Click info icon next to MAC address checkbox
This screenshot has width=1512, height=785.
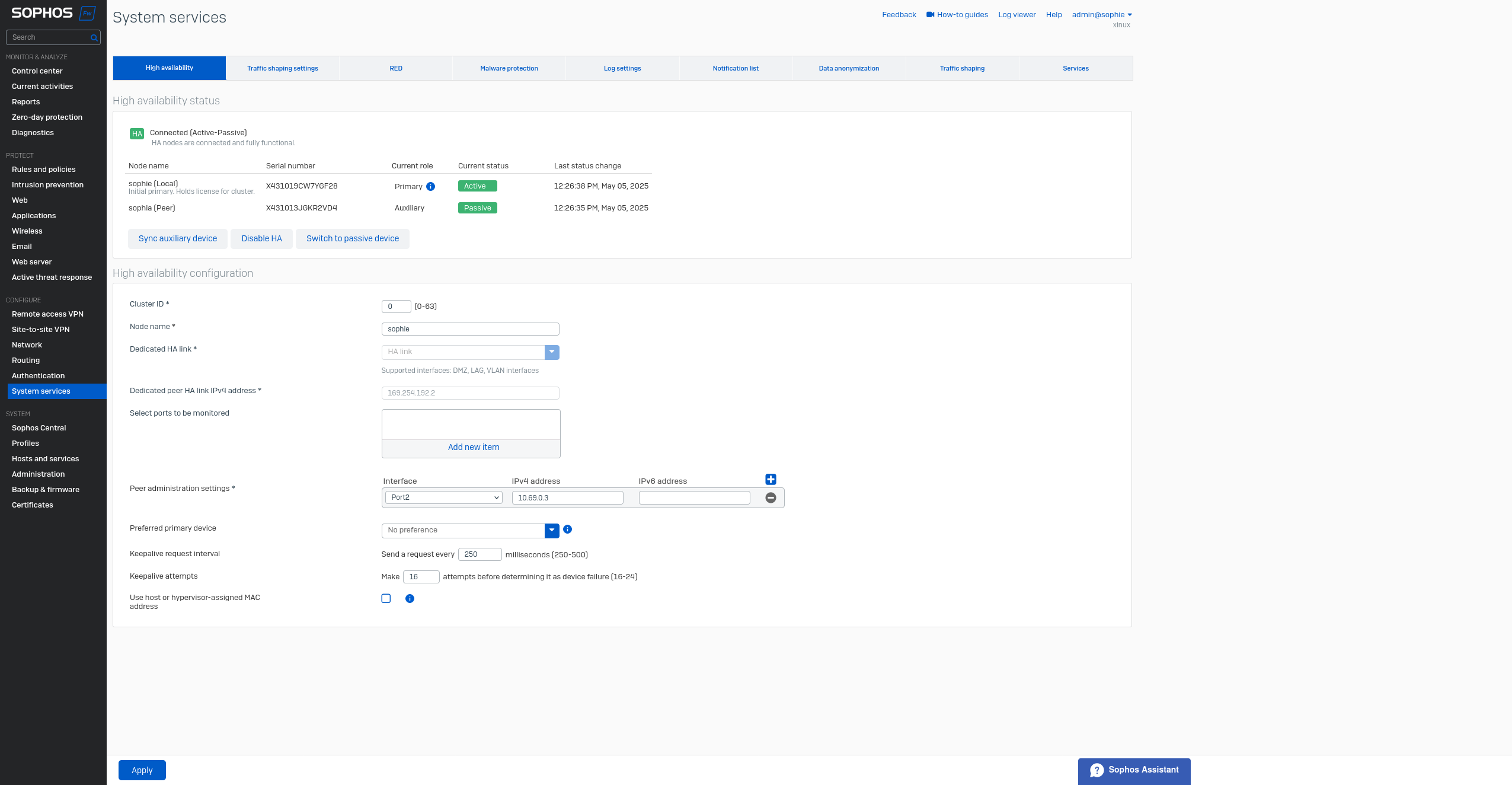click(410, 598)
